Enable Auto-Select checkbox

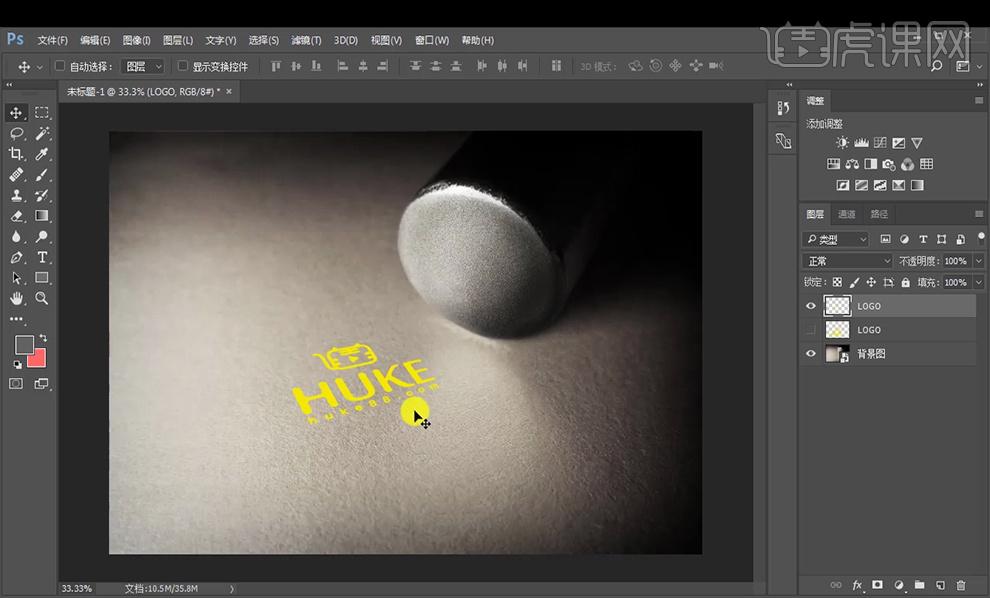[x=60, y=66]
